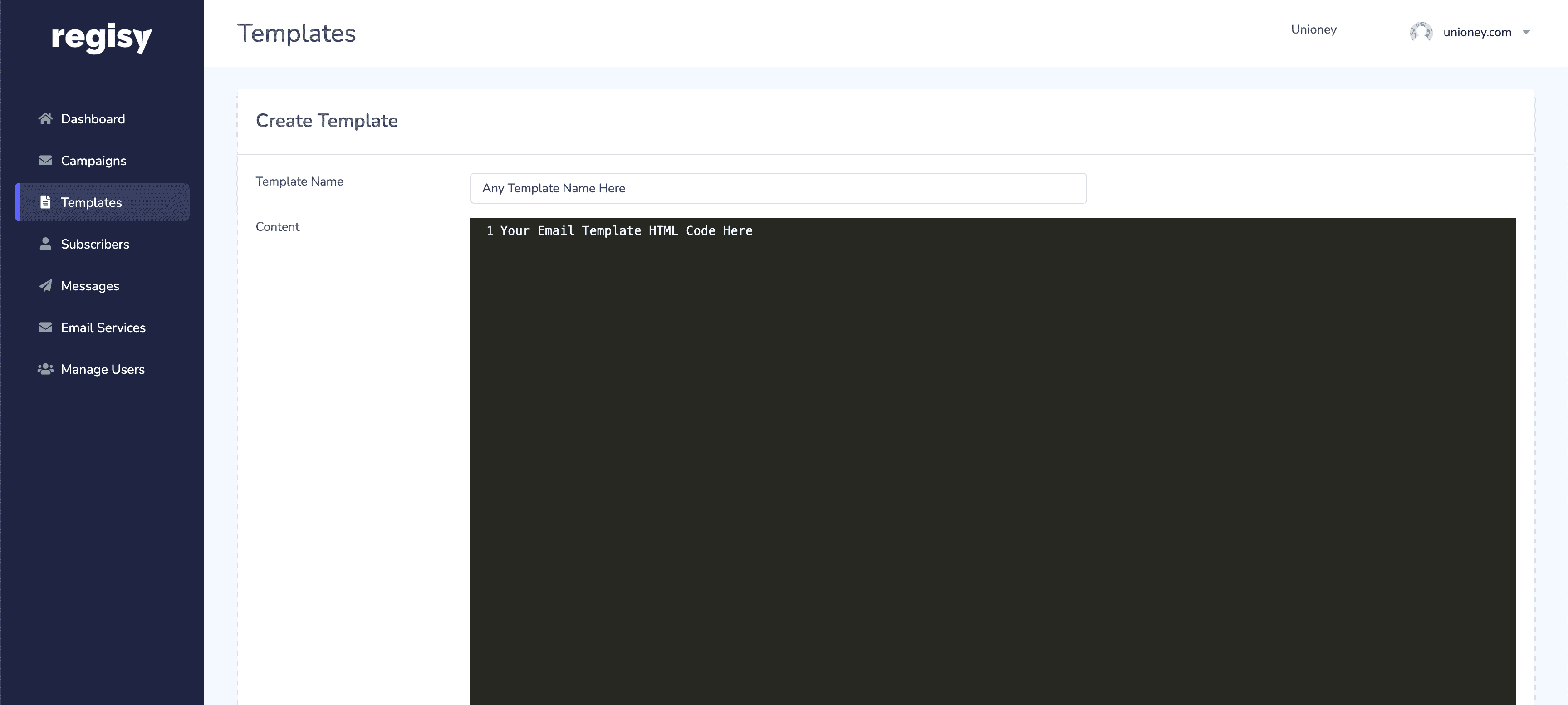Open Email Services page

coord(103,328)
